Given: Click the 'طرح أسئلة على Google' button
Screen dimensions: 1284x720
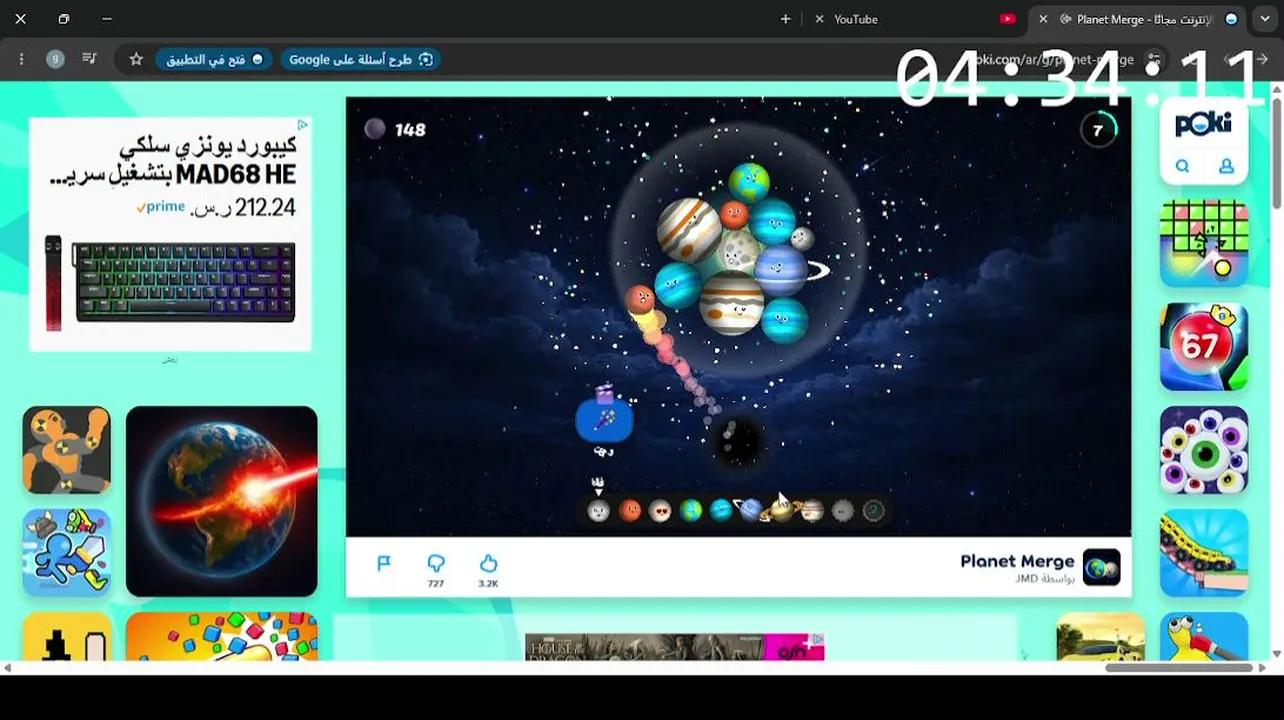Looking at the screenshot, I should [x=361, y=59].
